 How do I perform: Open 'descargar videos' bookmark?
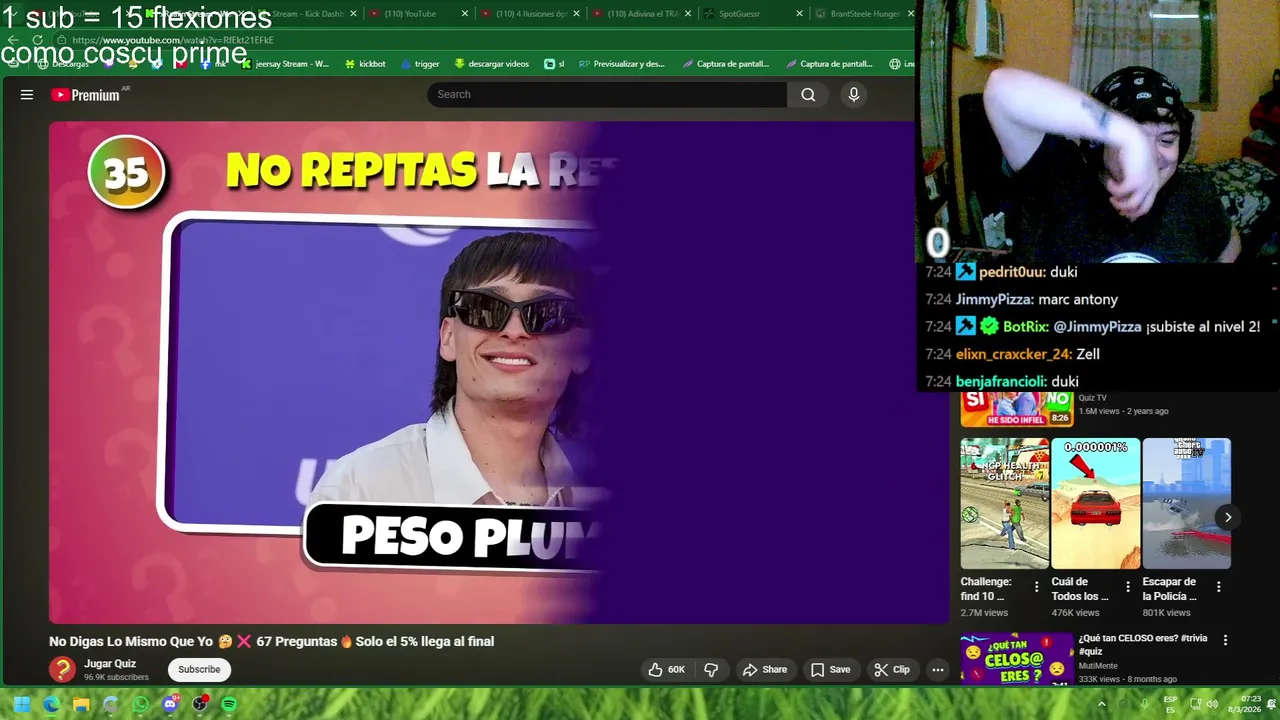click(491, 64)
